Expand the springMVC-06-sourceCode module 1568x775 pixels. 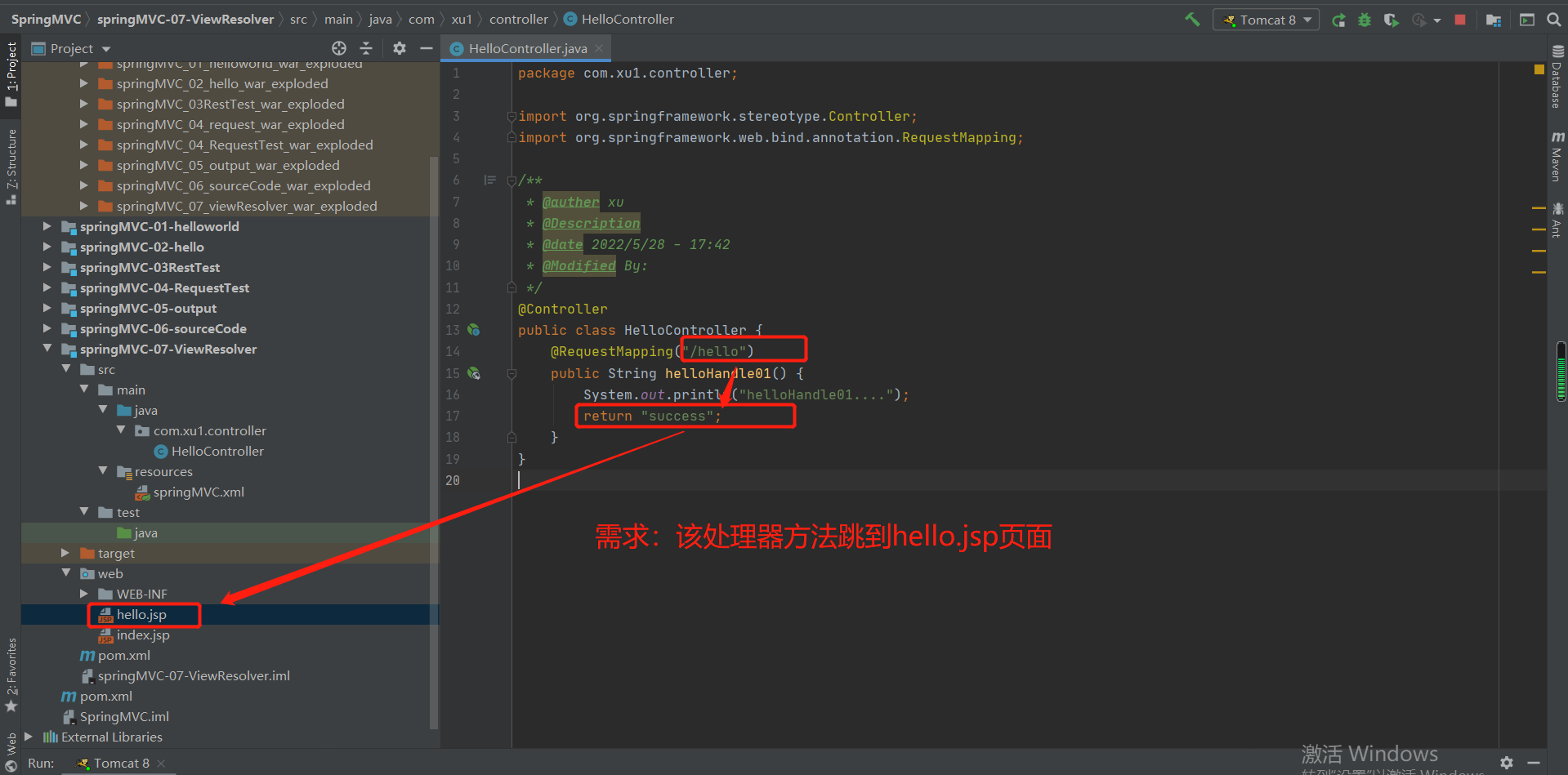click(47, 328)
